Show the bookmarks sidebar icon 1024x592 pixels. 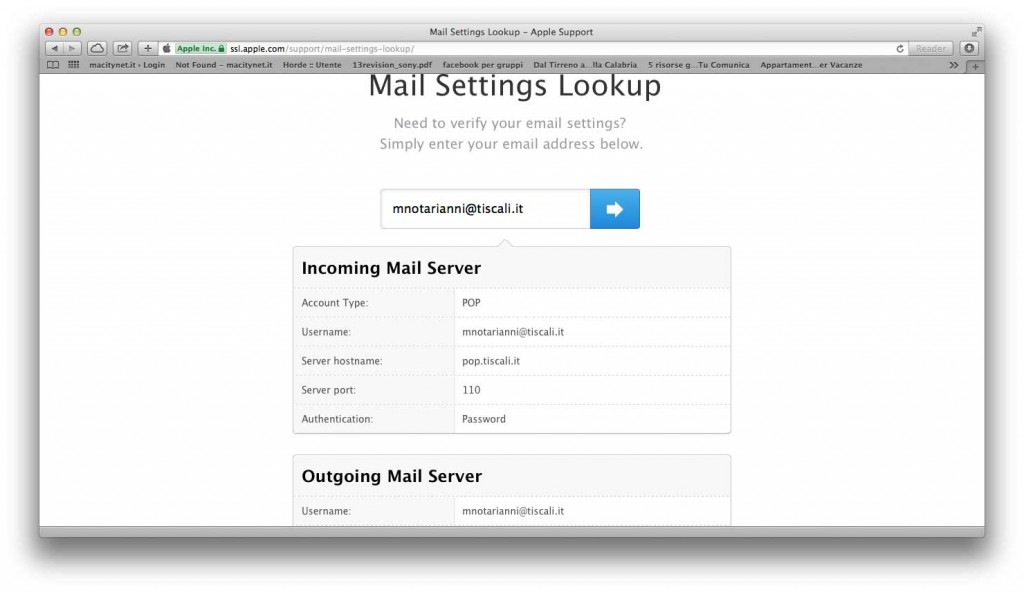pos(52,65)
